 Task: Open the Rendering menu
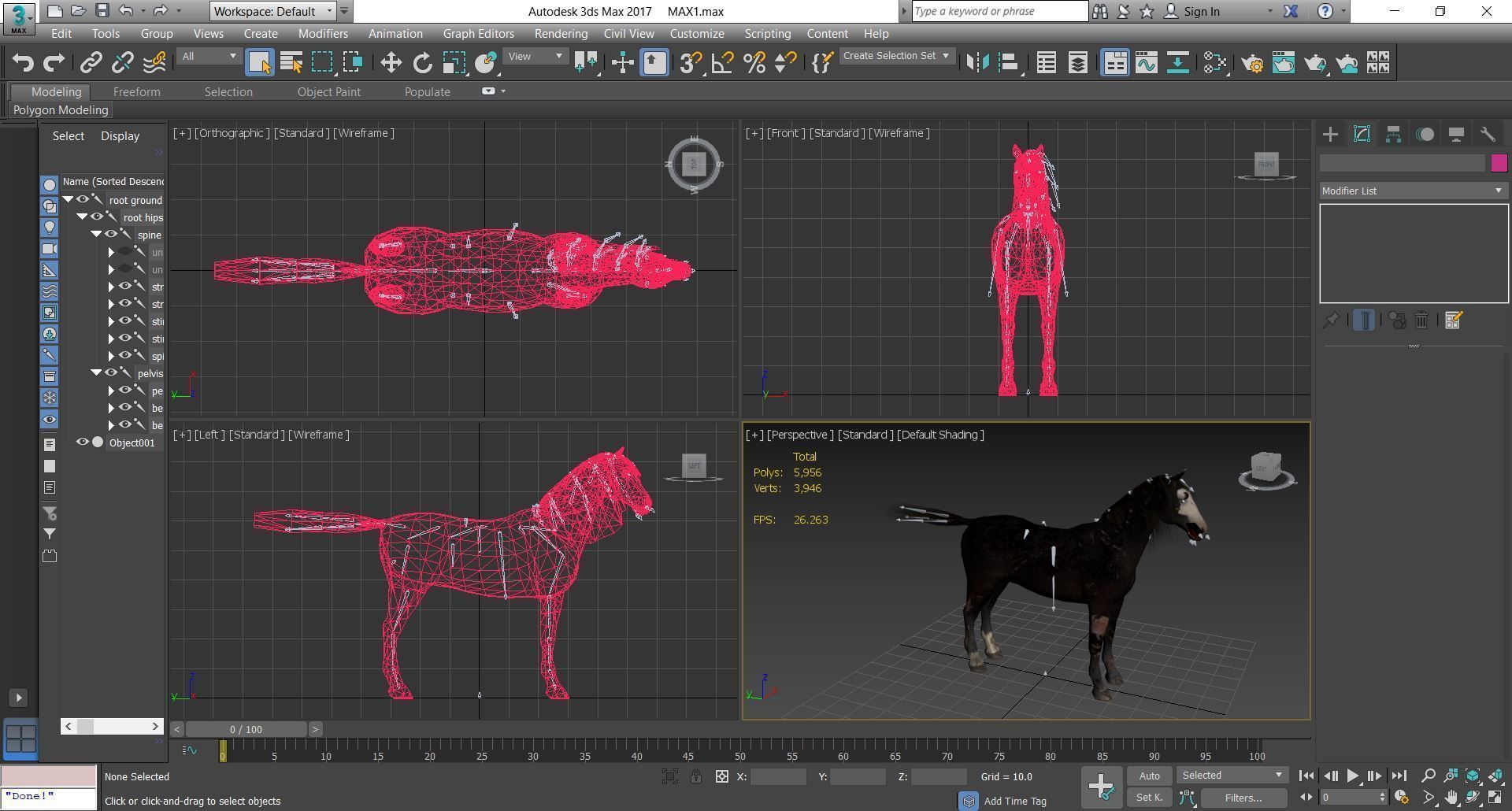pos(561,34)
